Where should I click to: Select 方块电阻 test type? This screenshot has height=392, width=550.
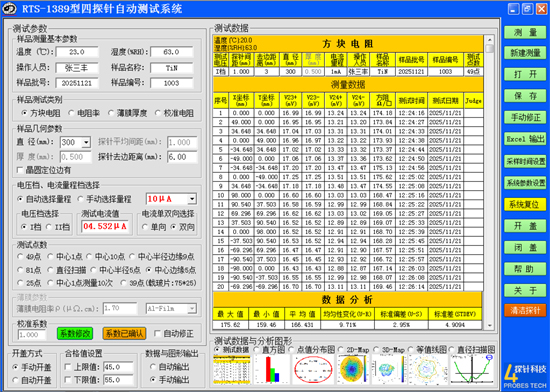[41, 113]
